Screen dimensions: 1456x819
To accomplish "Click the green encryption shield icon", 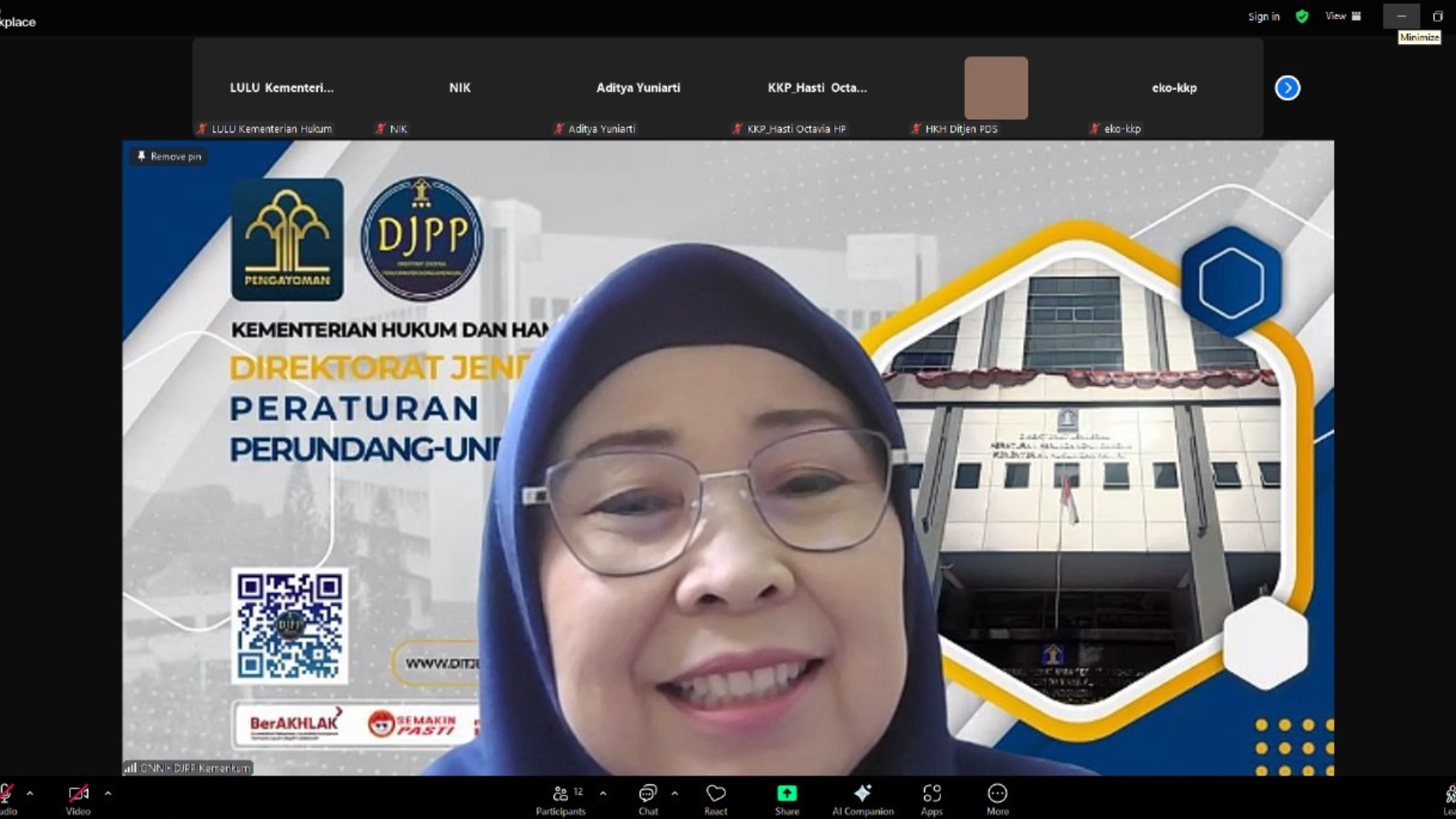I will coord(1302,17).
